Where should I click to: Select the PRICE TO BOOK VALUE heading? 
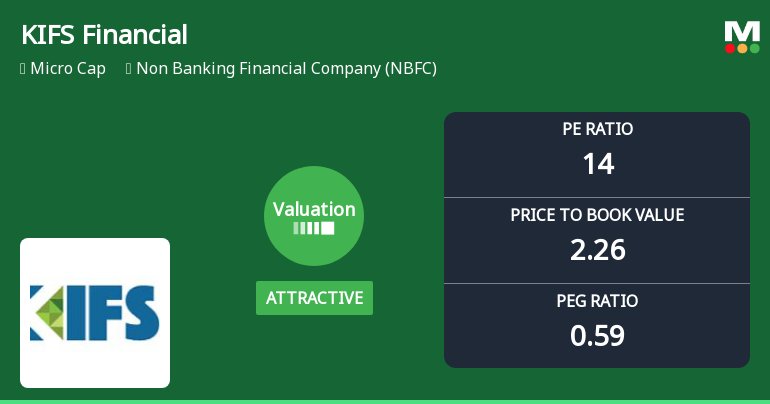597,215
